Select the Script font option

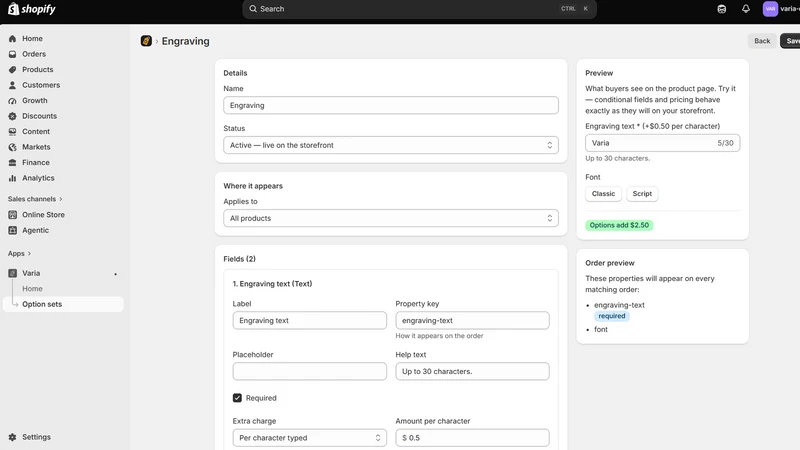[x=642, y=194]
